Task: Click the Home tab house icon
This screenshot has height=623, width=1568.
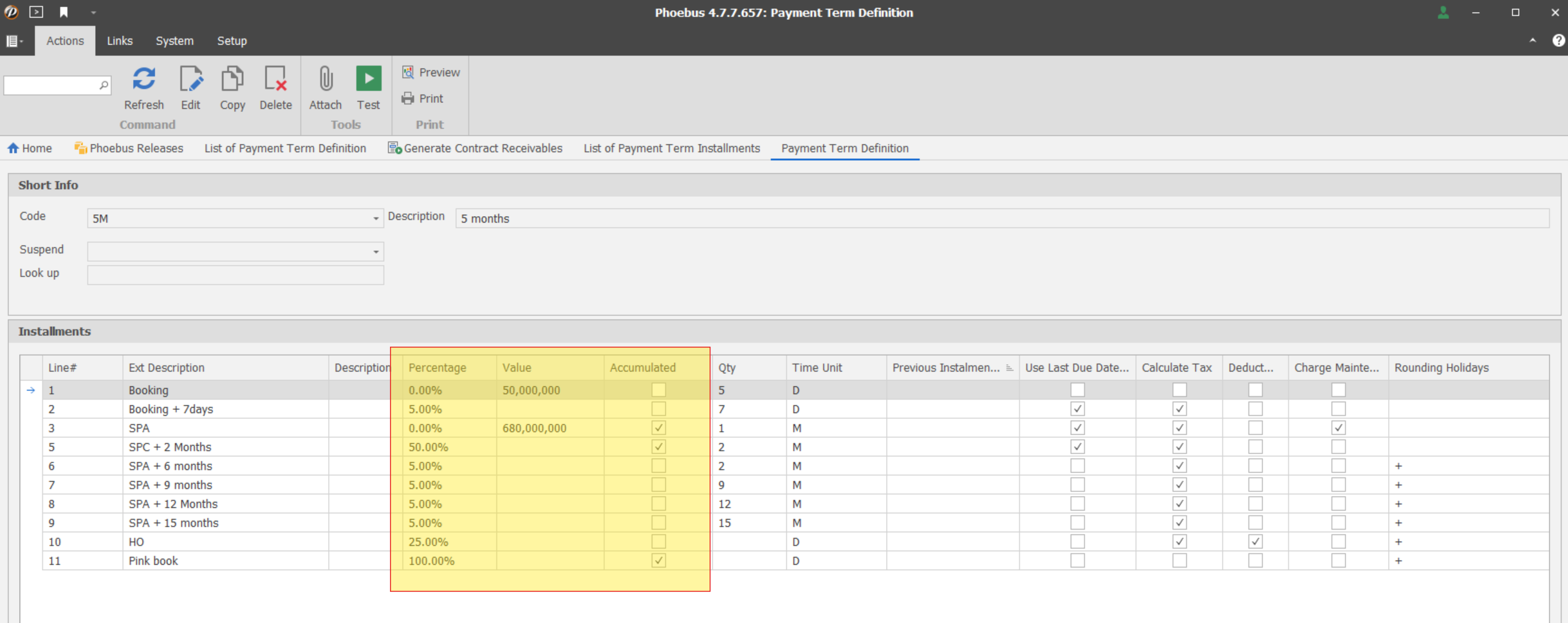Action: (13, 148)
